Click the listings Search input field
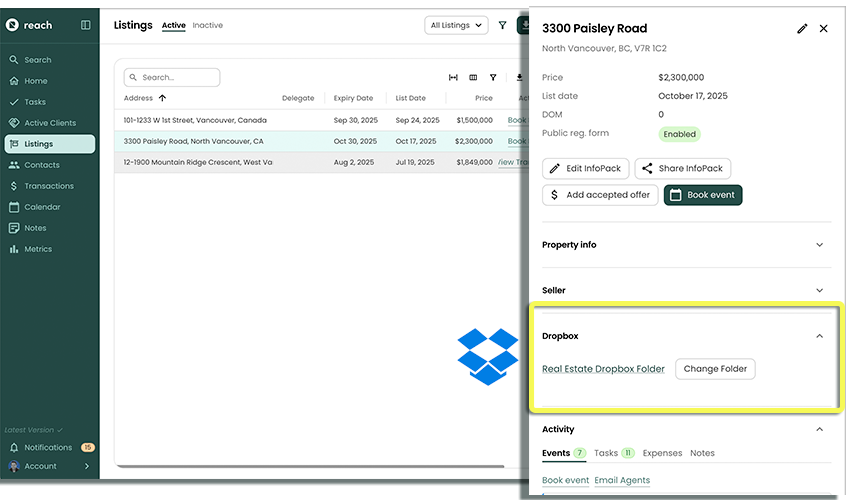Viewport: 846px width, 500px height. point(172,77)
